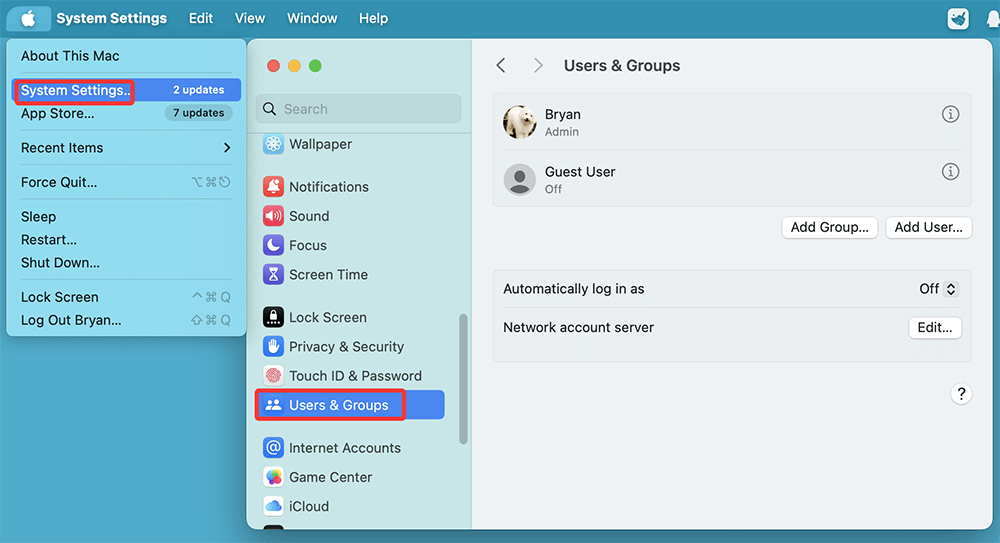Open Privacy & Security hand icon
The height and width of the screenshot is (543, 1000).
coord(273,346)
